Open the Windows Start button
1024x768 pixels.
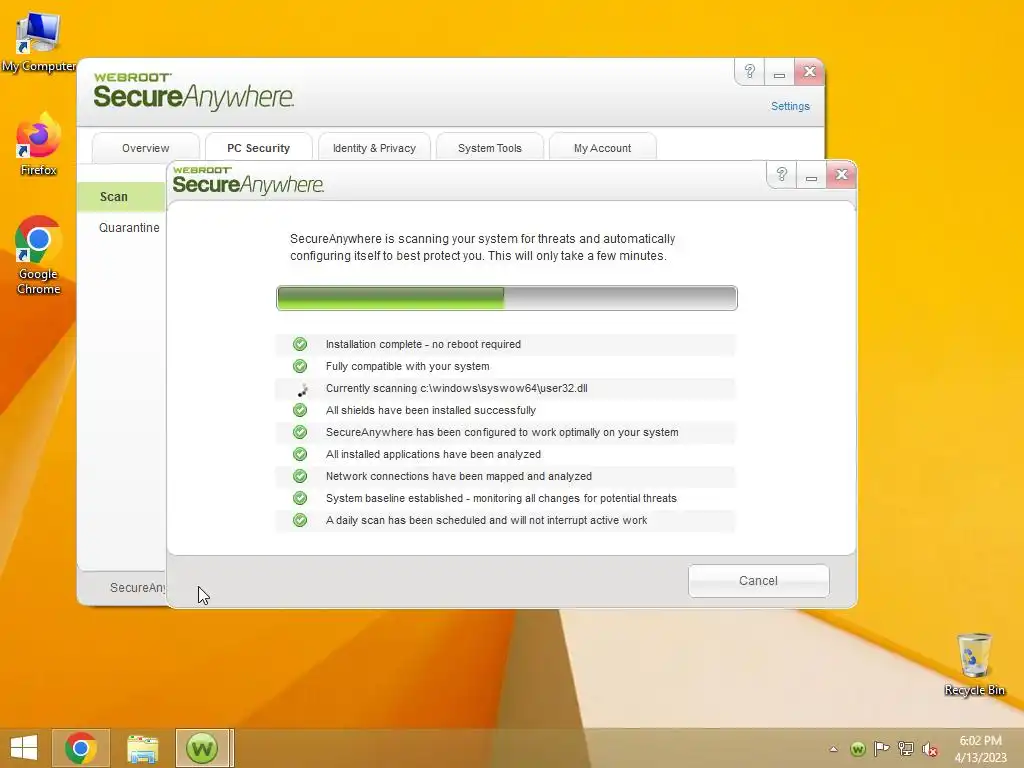(24, 748)
